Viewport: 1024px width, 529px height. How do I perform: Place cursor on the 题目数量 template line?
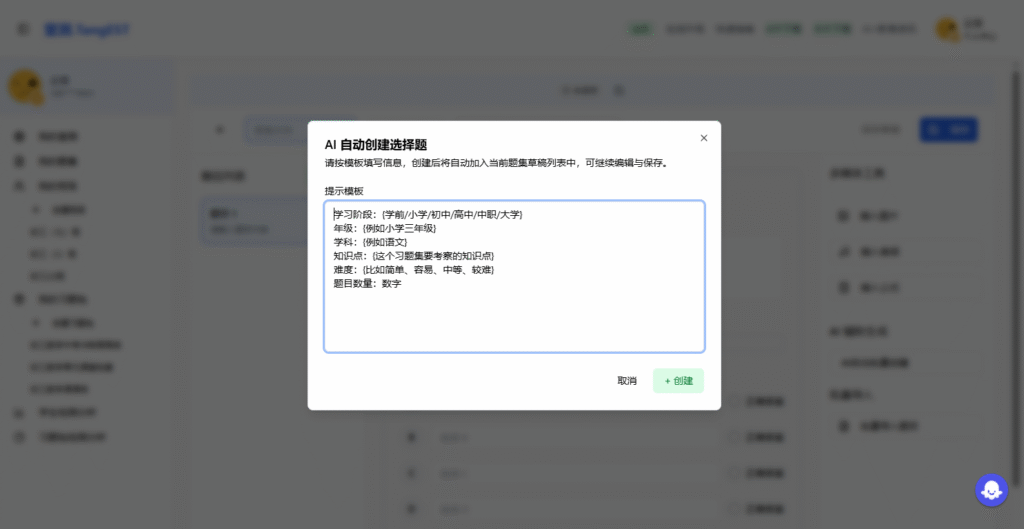368,284
